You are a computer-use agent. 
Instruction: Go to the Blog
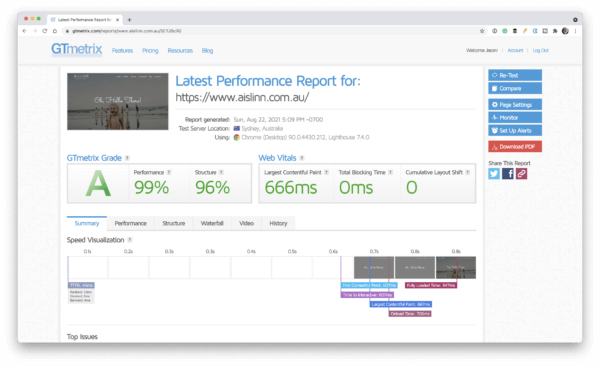pos(207,51)
